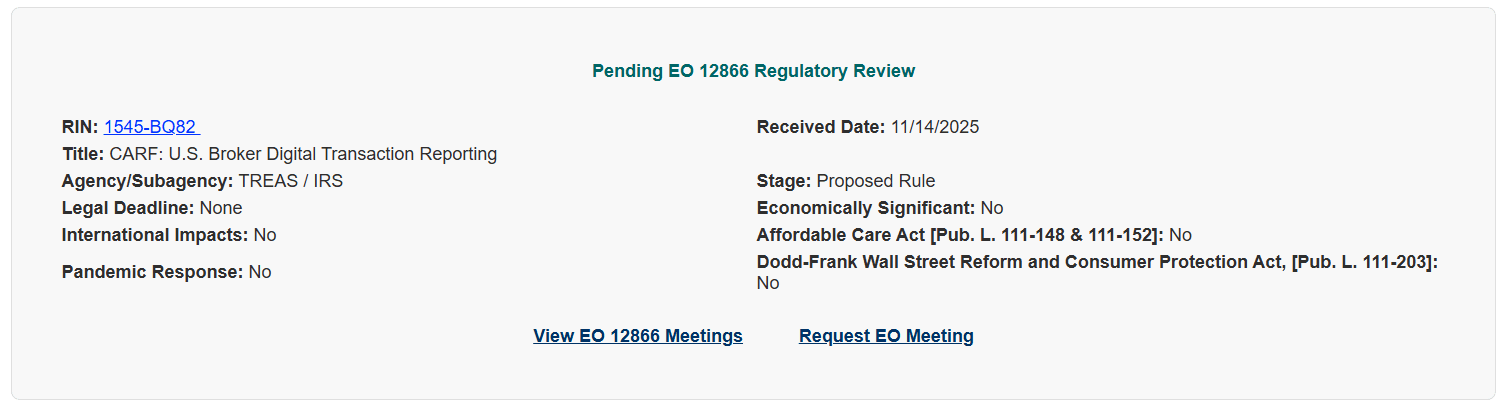Click the received date 11/14/2025

[935, 127]
